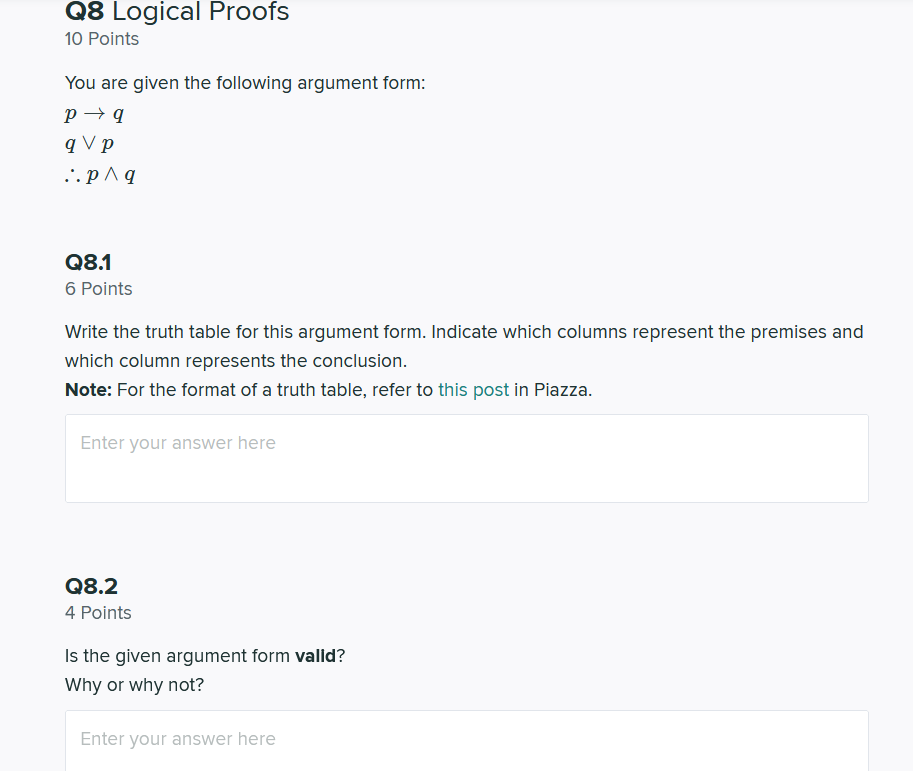Screen dimensions: 913x771
Task: Click the Q8.1 subheading
Action: [88, 263]
